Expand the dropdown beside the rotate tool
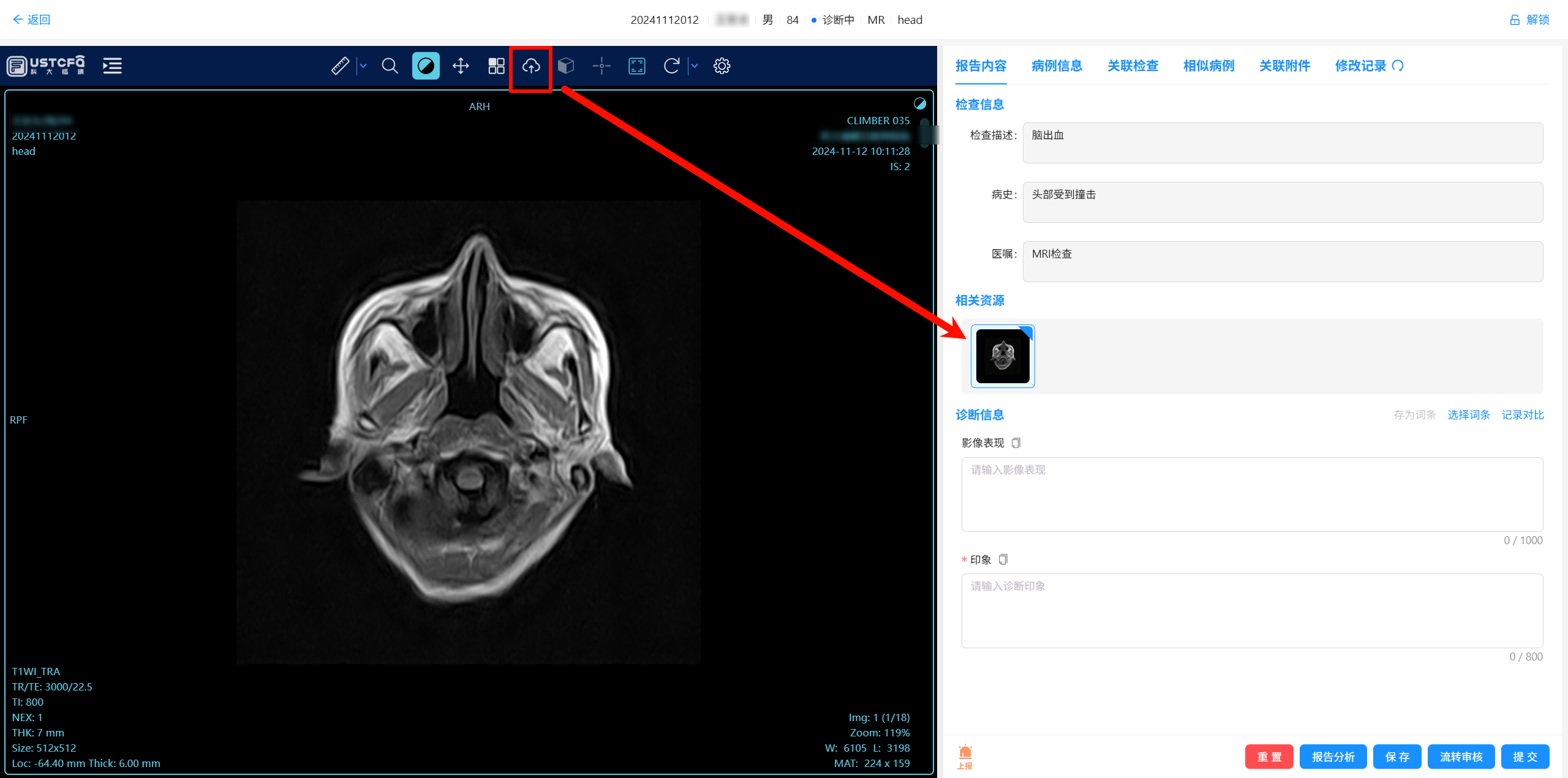The width and height of the screenshot is (1568, 778). 694,65
